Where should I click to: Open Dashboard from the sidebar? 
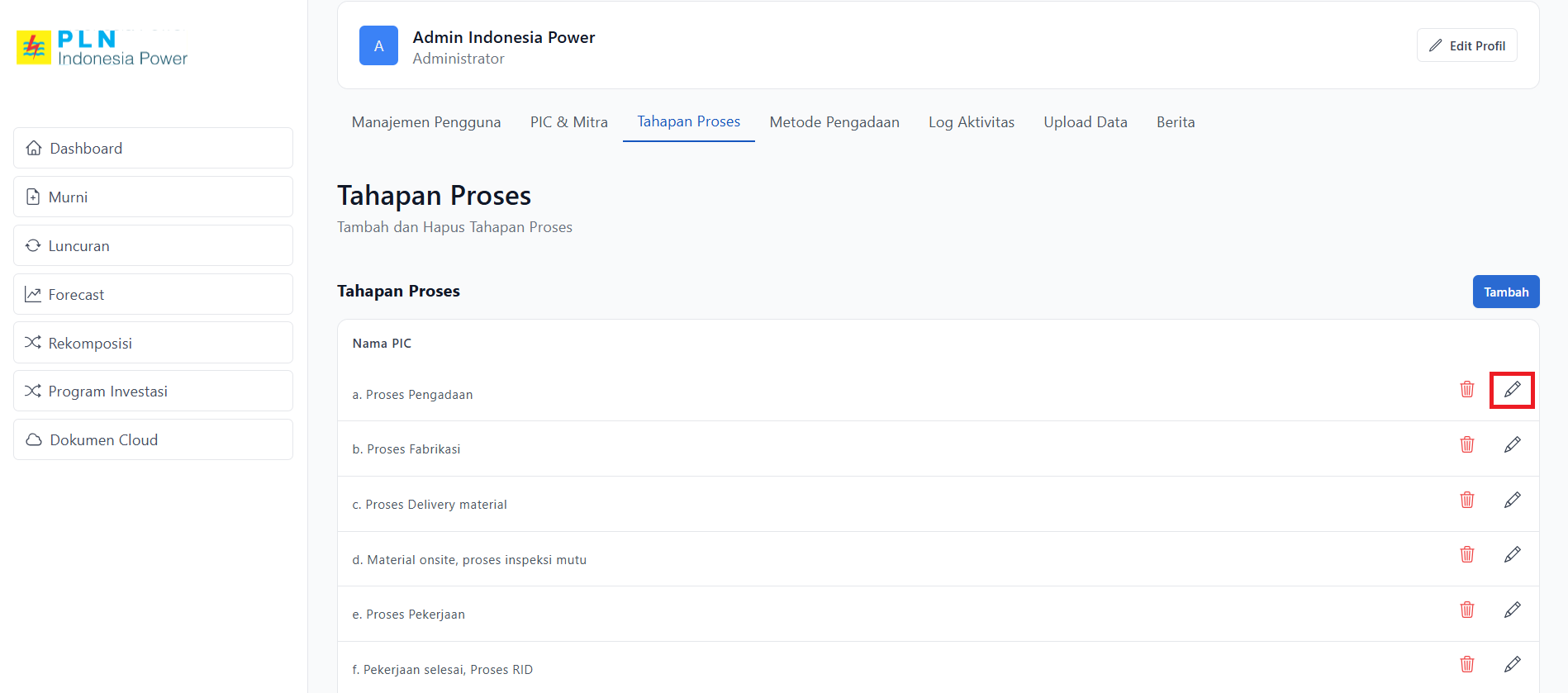(153, 148)
